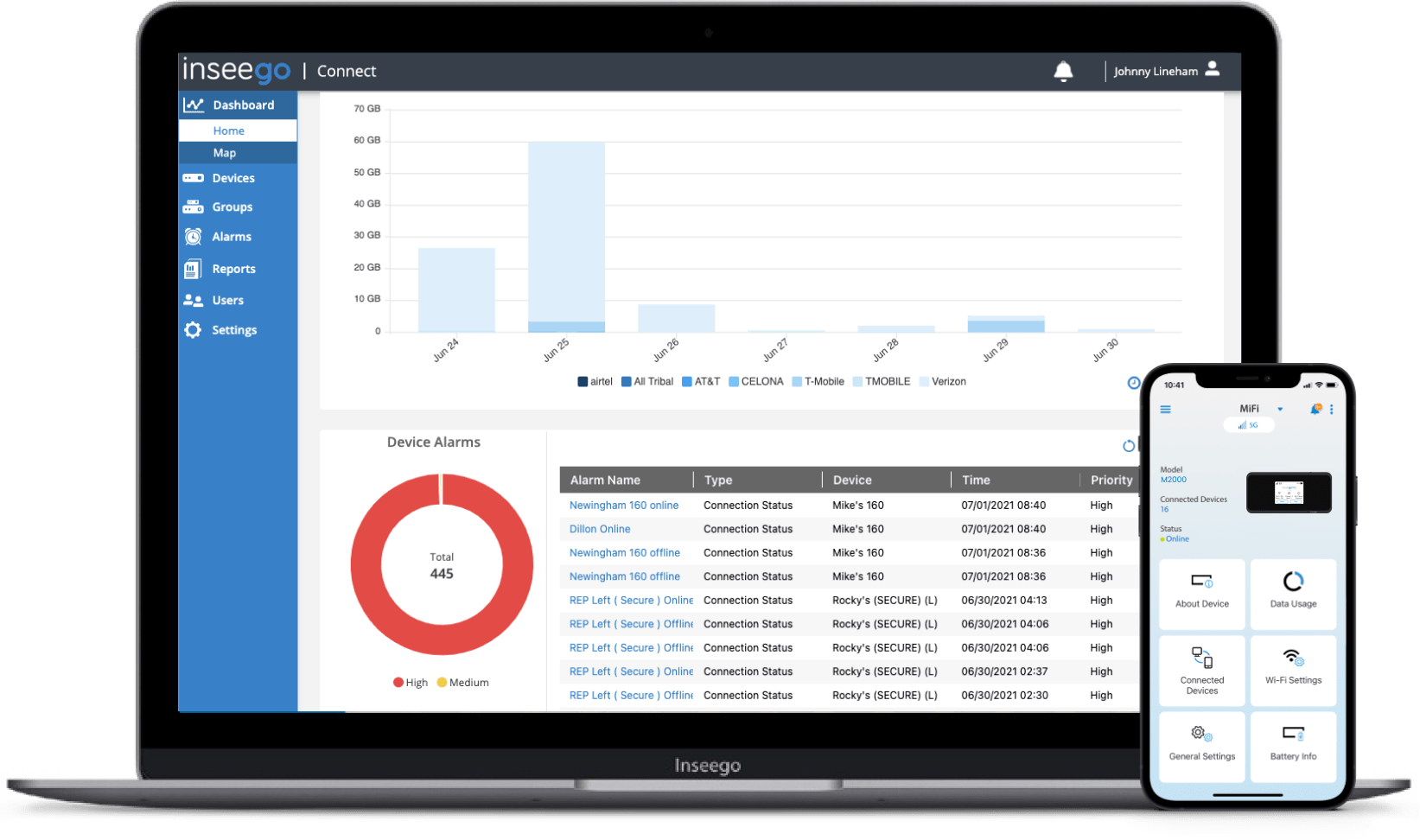Select the Home submenu item
This screenshot has width=1420, height=840.
[229, 131]
